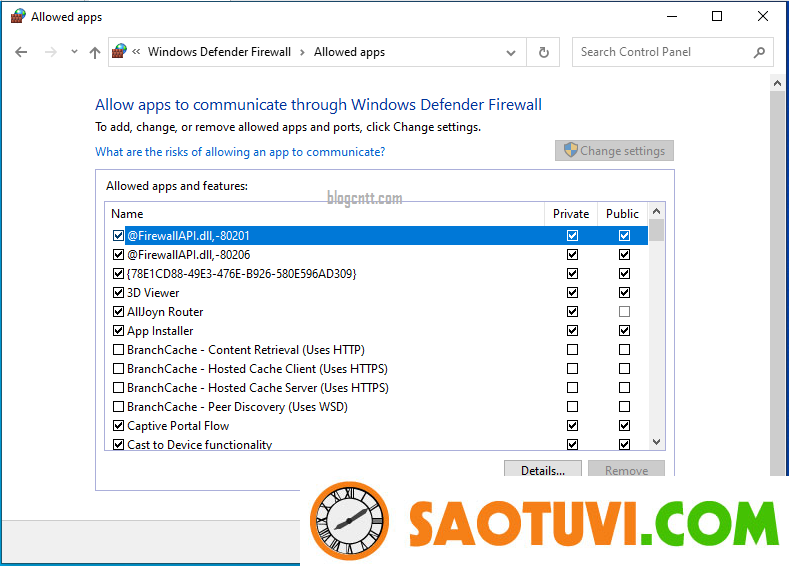Enable Private for BranchCache Peer Discovery
The image size is (789, 566).
coord(572,407)
